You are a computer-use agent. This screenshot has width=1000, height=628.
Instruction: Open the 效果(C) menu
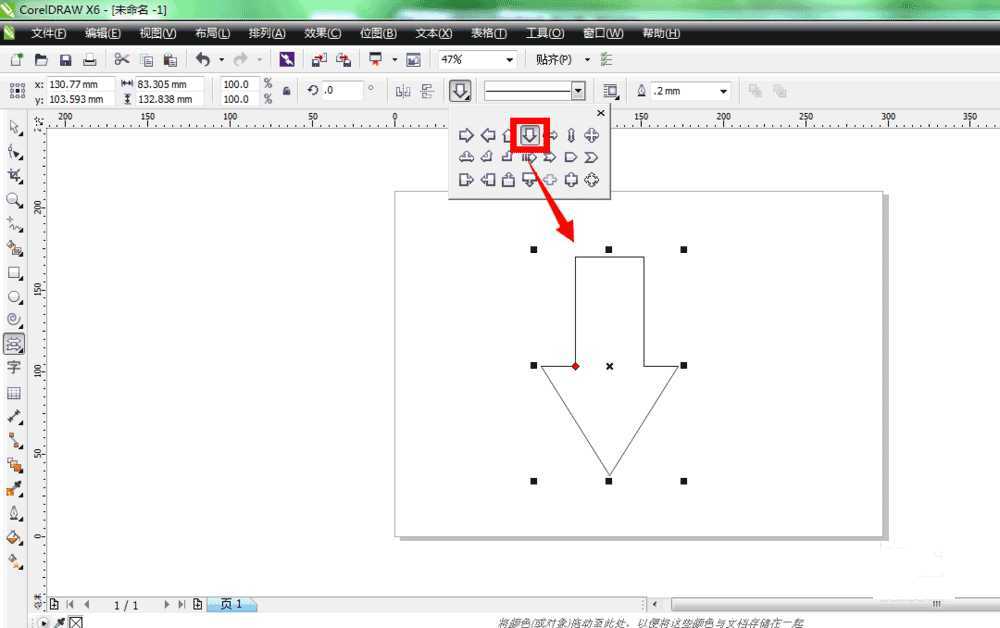click(x=322, y=33)
